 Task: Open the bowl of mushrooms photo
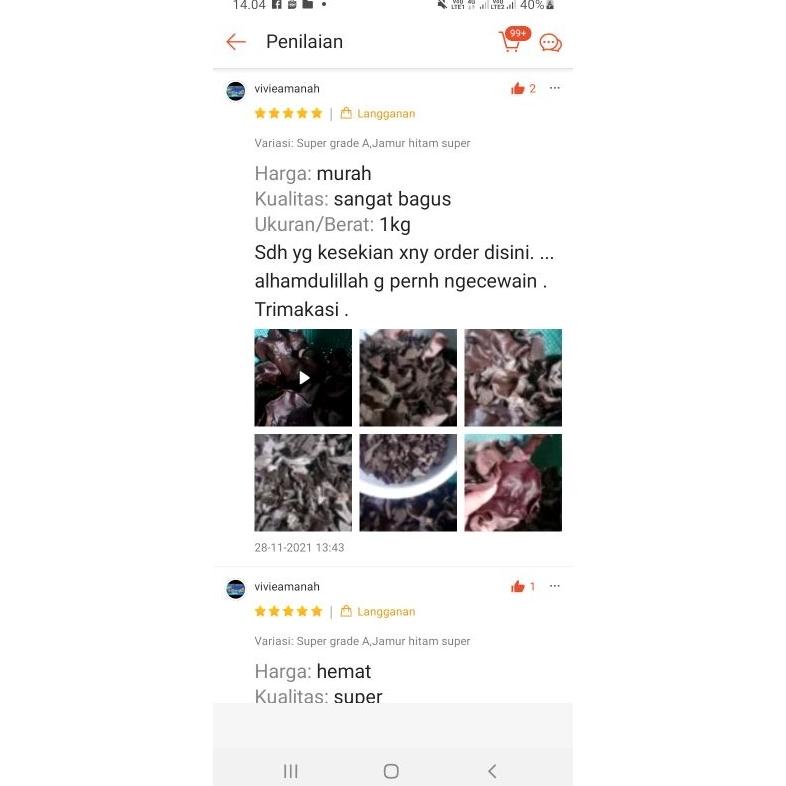[x=408, y=483]
